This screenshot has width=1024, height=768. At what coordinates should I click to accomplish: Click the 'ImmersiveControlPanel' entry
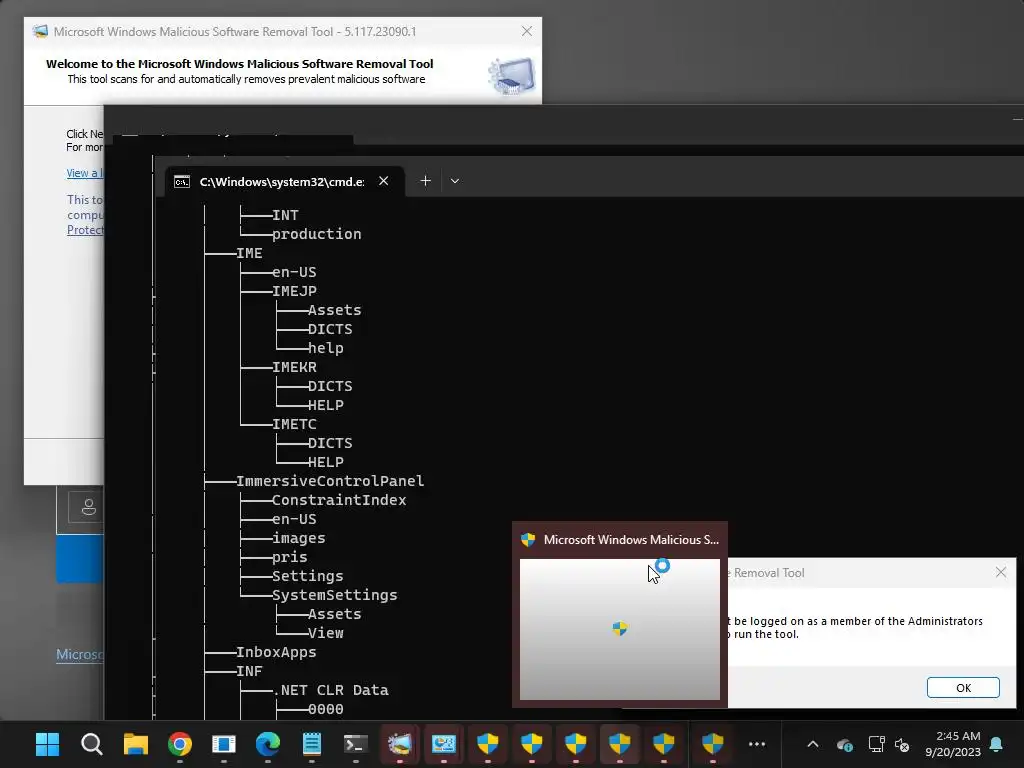330,481
